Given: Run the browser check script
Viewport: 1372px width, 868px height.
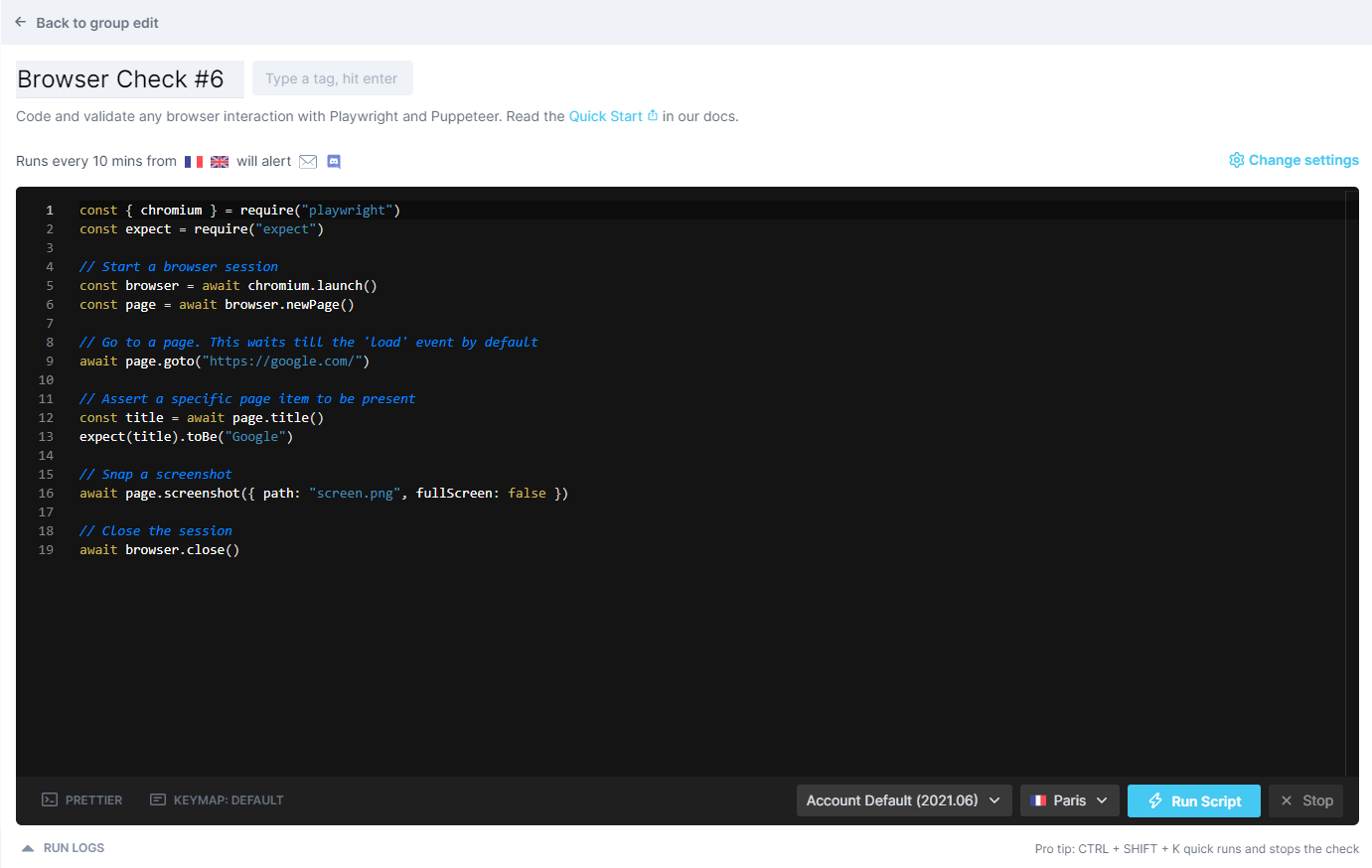Looking at the screenshot, I should (1193, 799).
